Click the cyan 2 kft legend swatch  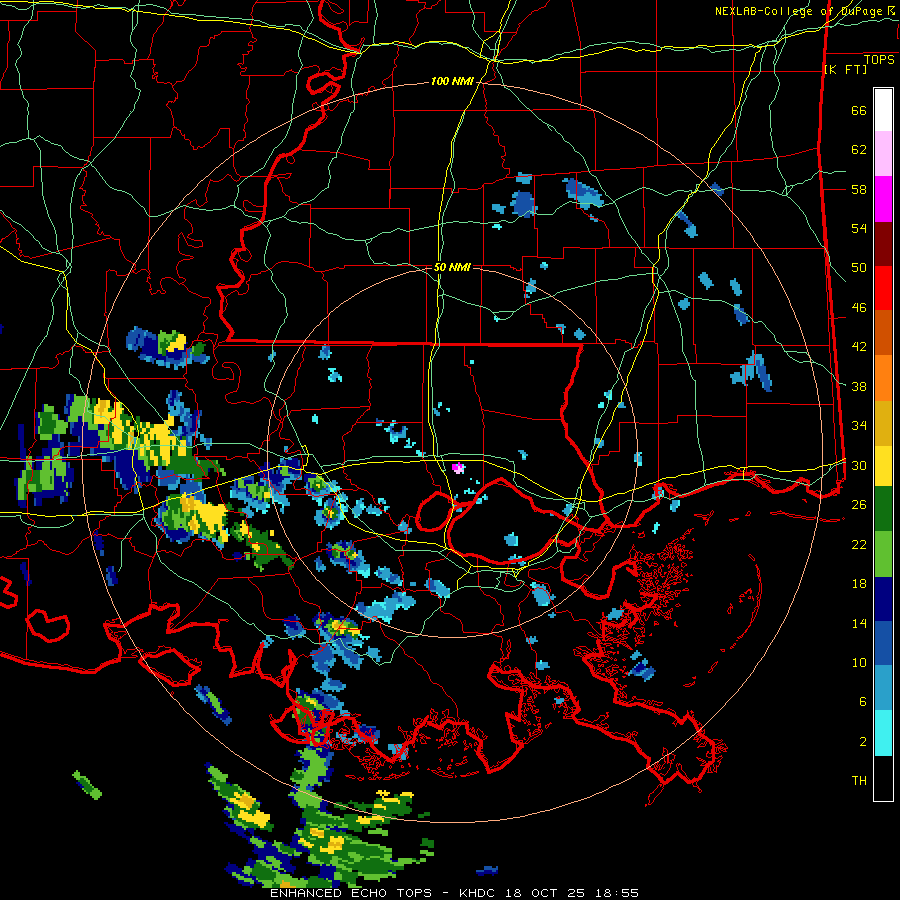[883, 733]
